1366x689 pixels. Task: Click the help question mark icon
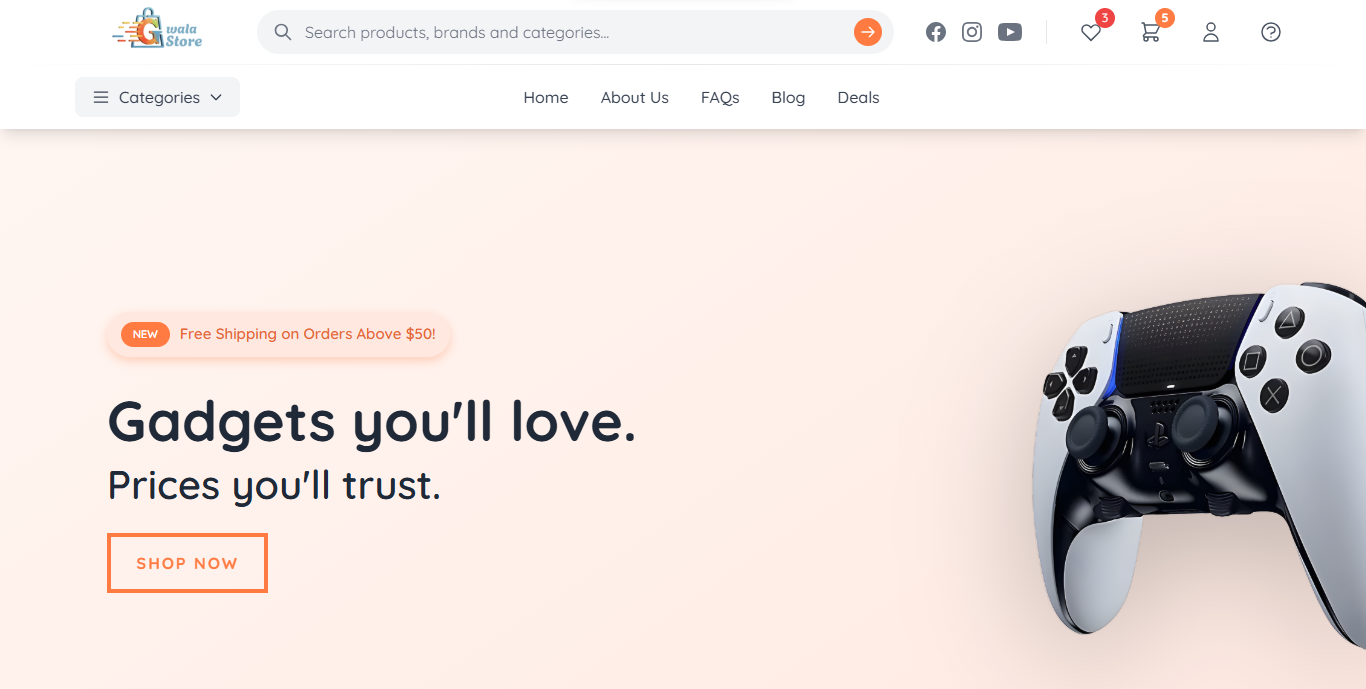pos(1271,33)
